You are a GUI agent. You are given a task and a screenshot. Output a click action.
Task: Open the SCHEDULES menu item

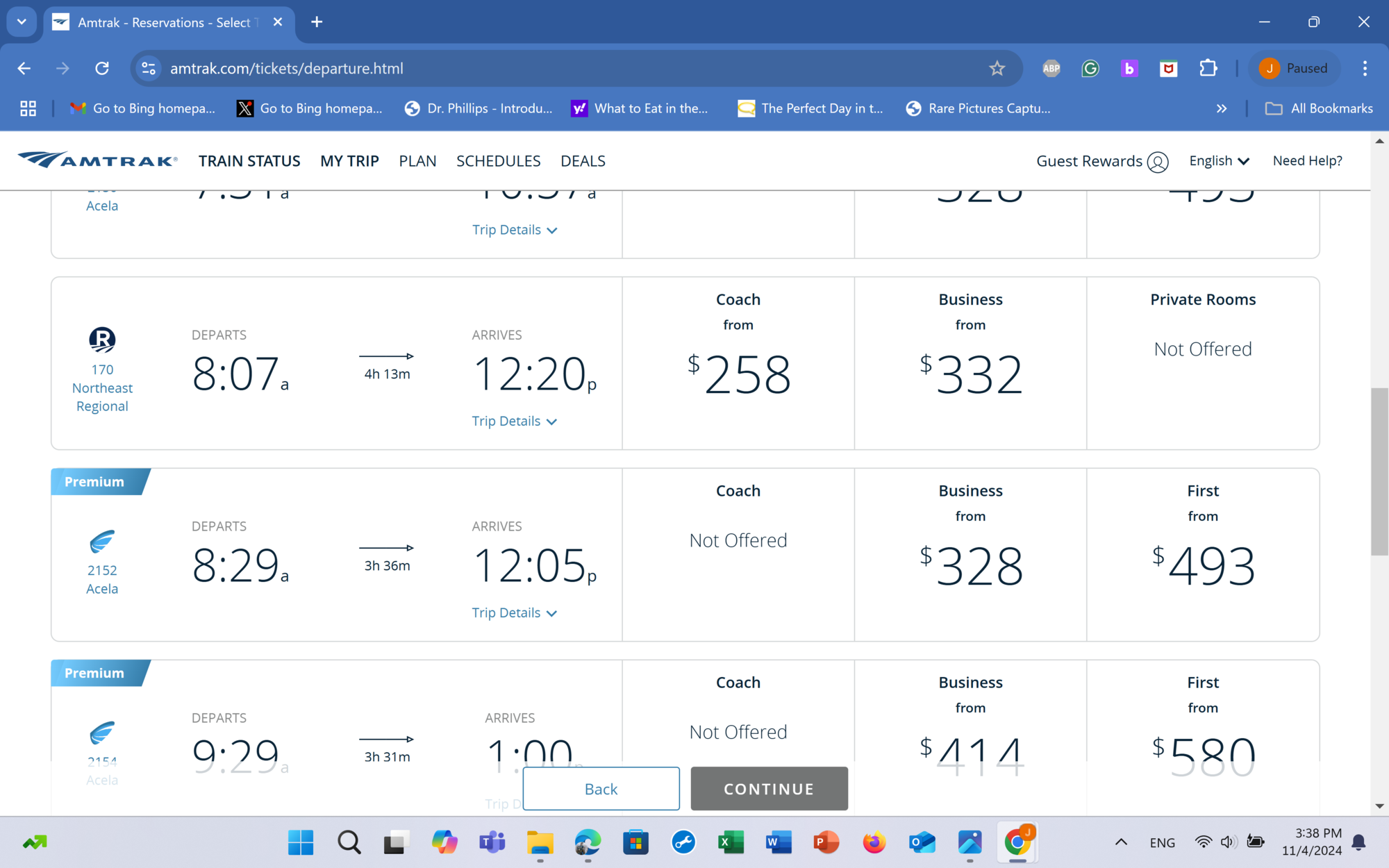498,161
